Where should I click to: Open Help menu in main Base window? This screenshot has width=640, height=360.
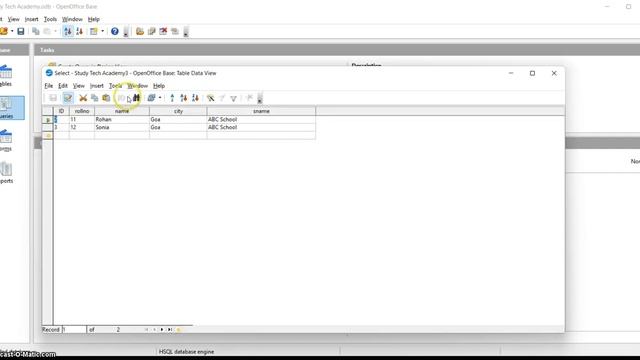coord(93,19)
